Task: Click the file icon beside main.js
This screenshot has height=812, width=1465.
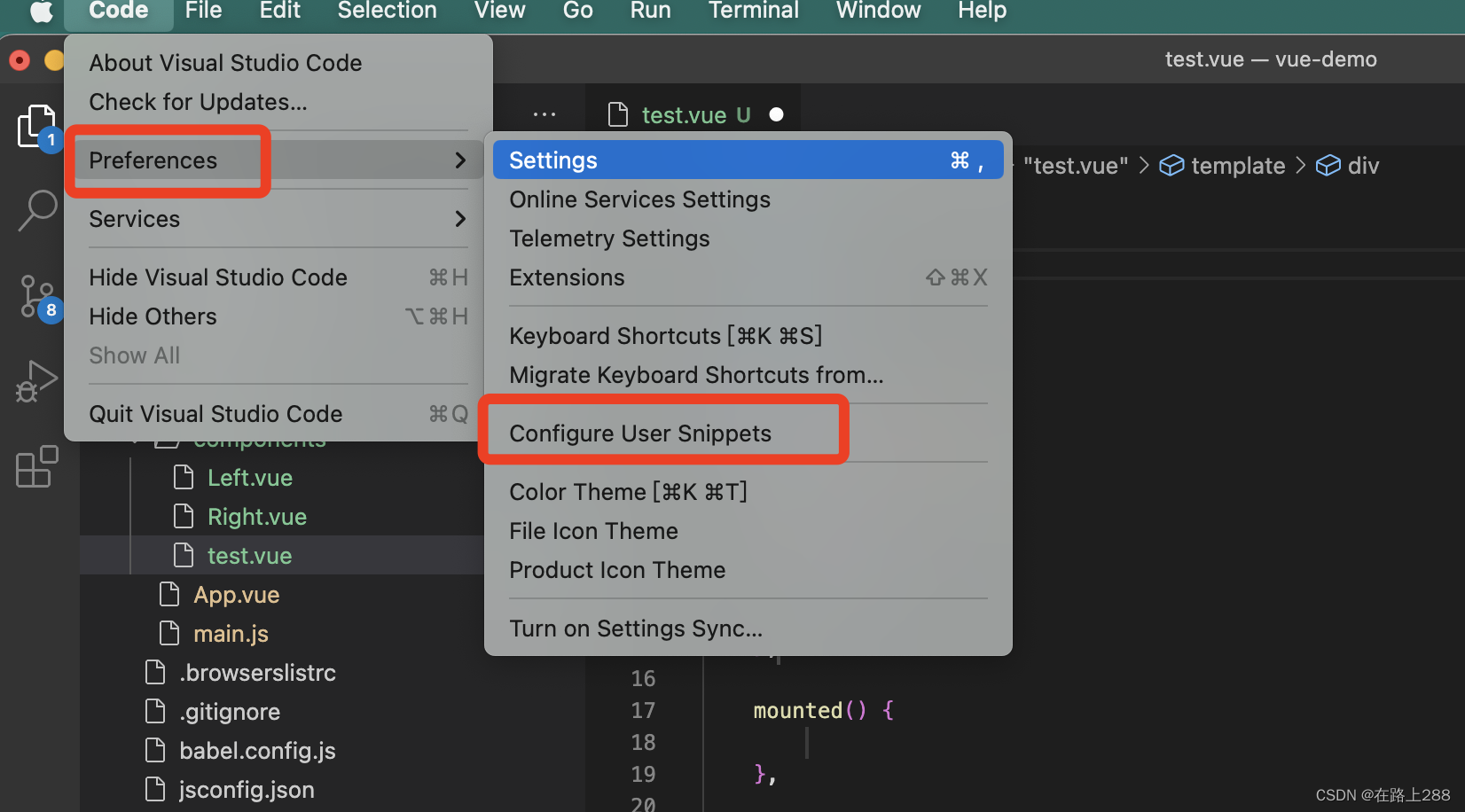Action: tap(169, 633)
